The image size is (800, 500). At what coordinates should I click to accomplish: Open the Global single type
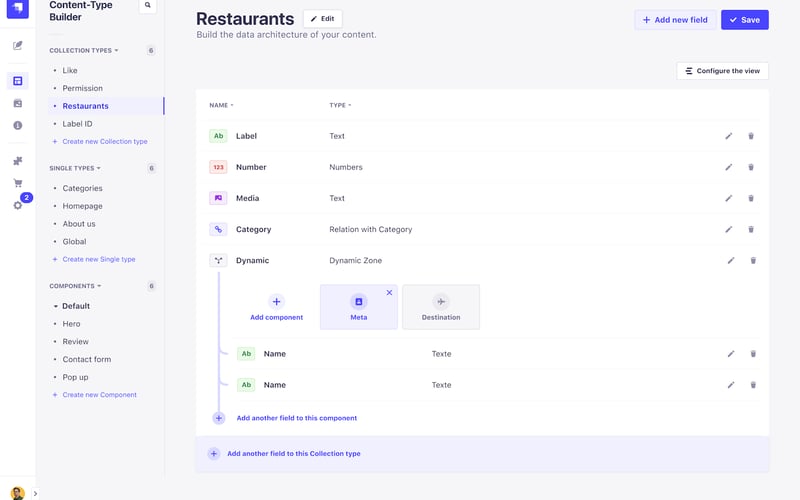click(74, 242)
